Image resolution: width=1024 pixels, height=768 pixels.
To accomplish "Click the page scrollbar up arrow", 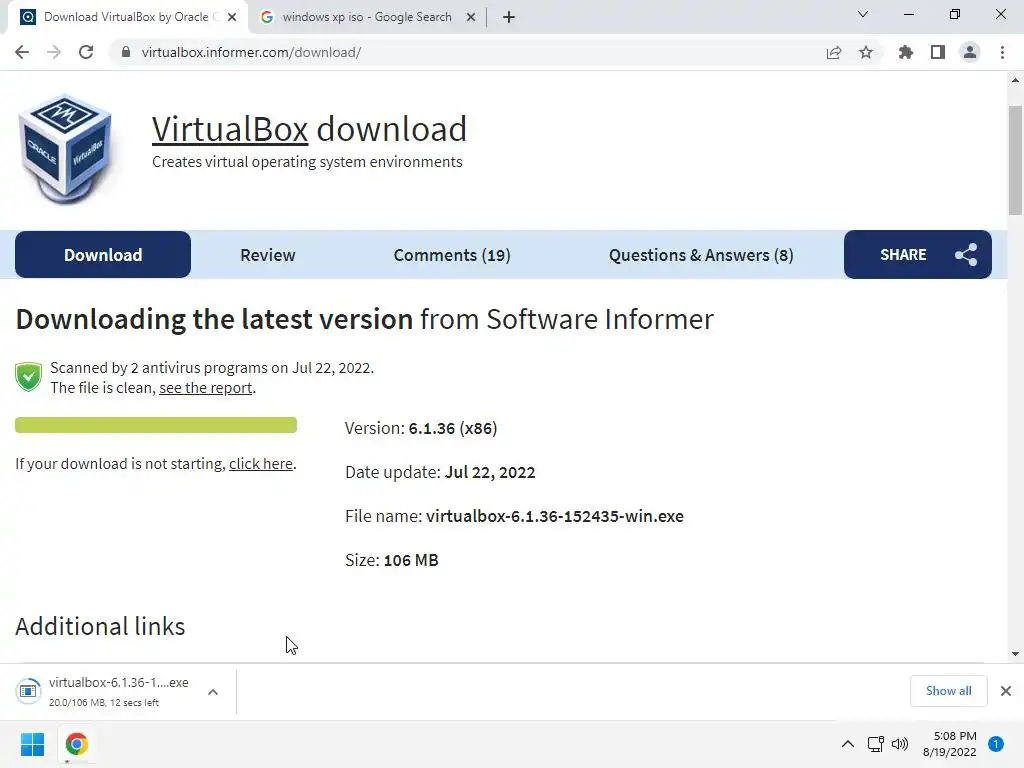I will click(x=1015, y=80).
